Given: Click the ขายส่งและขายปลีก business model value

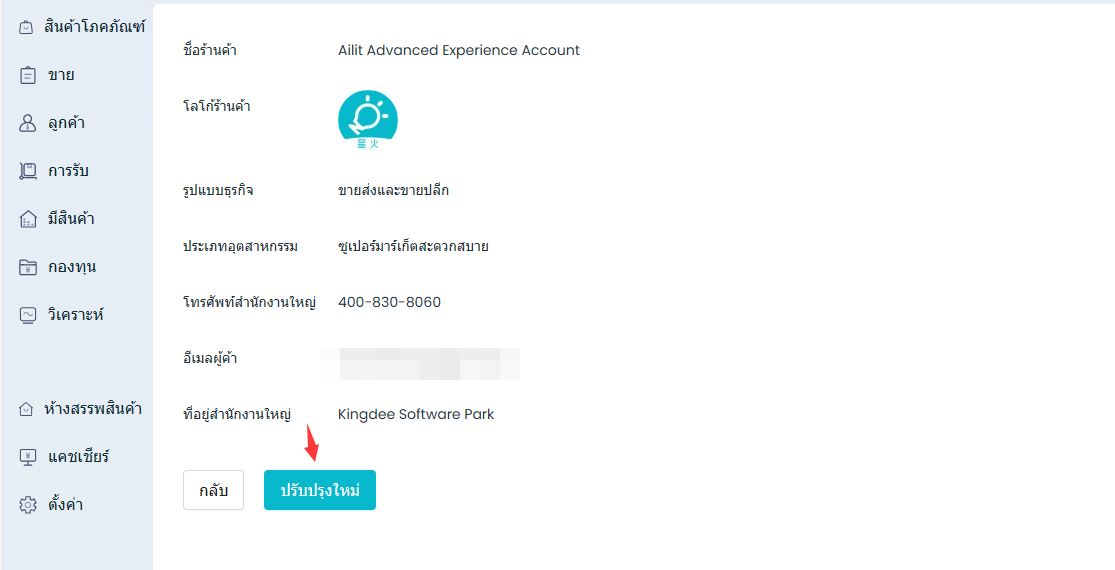Looking at the screenshot, I should pyautogui.click(x=393, y=190).
